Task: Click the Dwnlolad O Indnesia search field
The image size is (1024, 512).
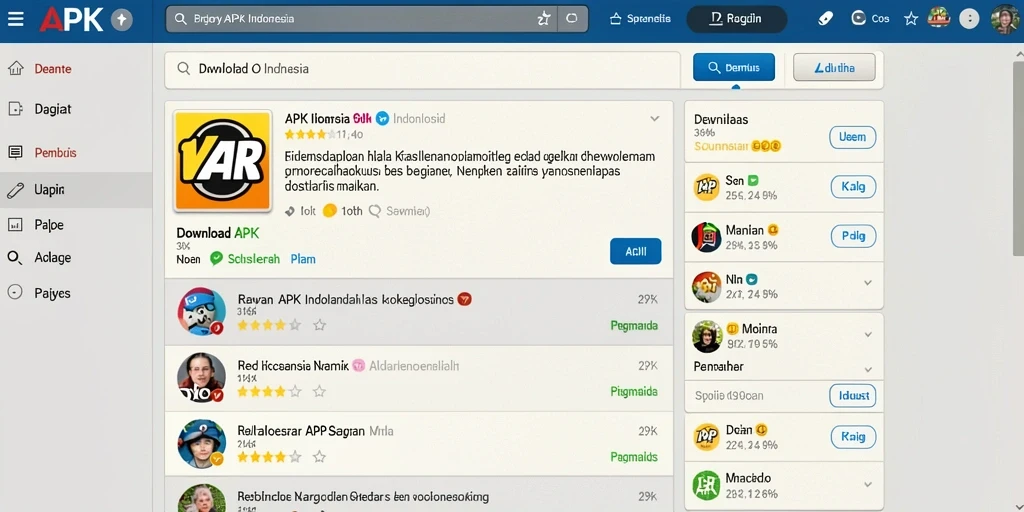Action: (x=422, y=69)
